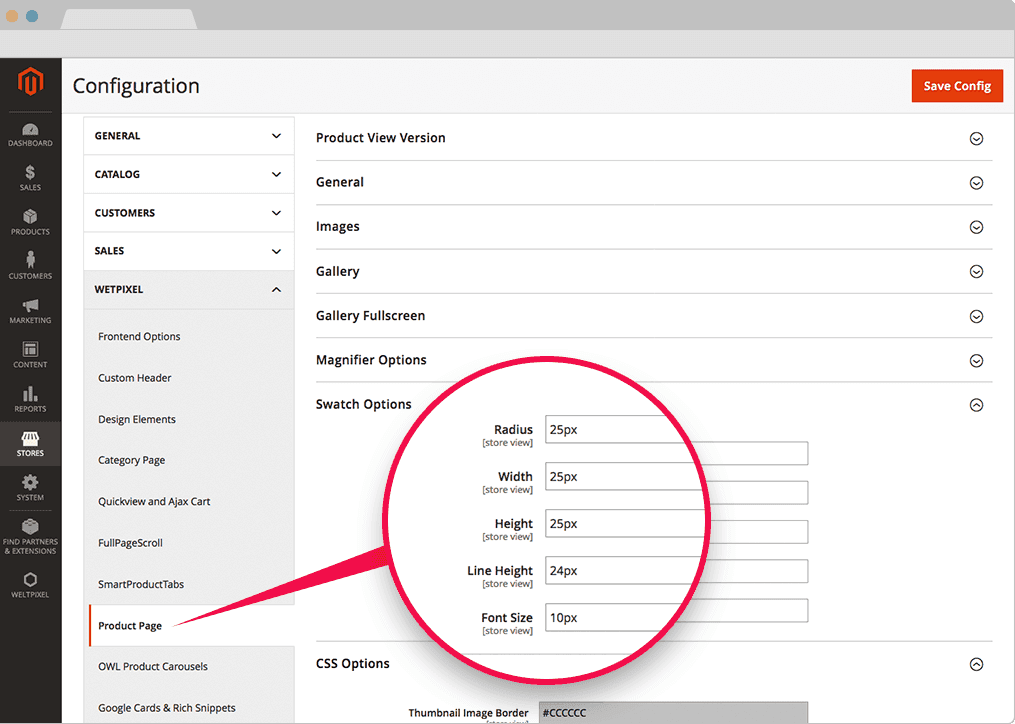This screenshot has width=1015, height=724.
Task: Select Category Page menu item
Action: (131, 461)
